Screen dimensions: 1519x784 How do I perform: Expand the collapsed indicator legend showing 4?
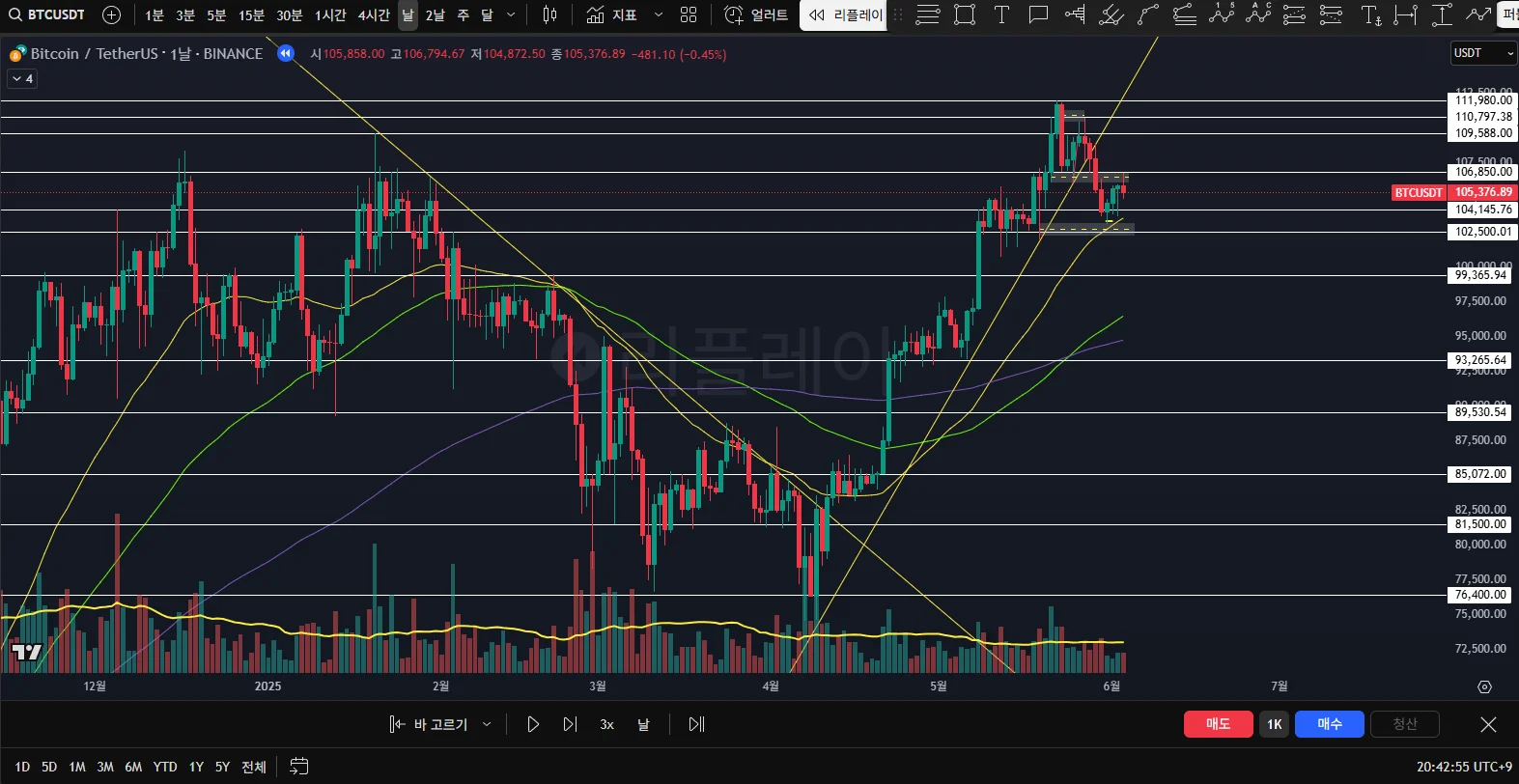pos(22,79)
